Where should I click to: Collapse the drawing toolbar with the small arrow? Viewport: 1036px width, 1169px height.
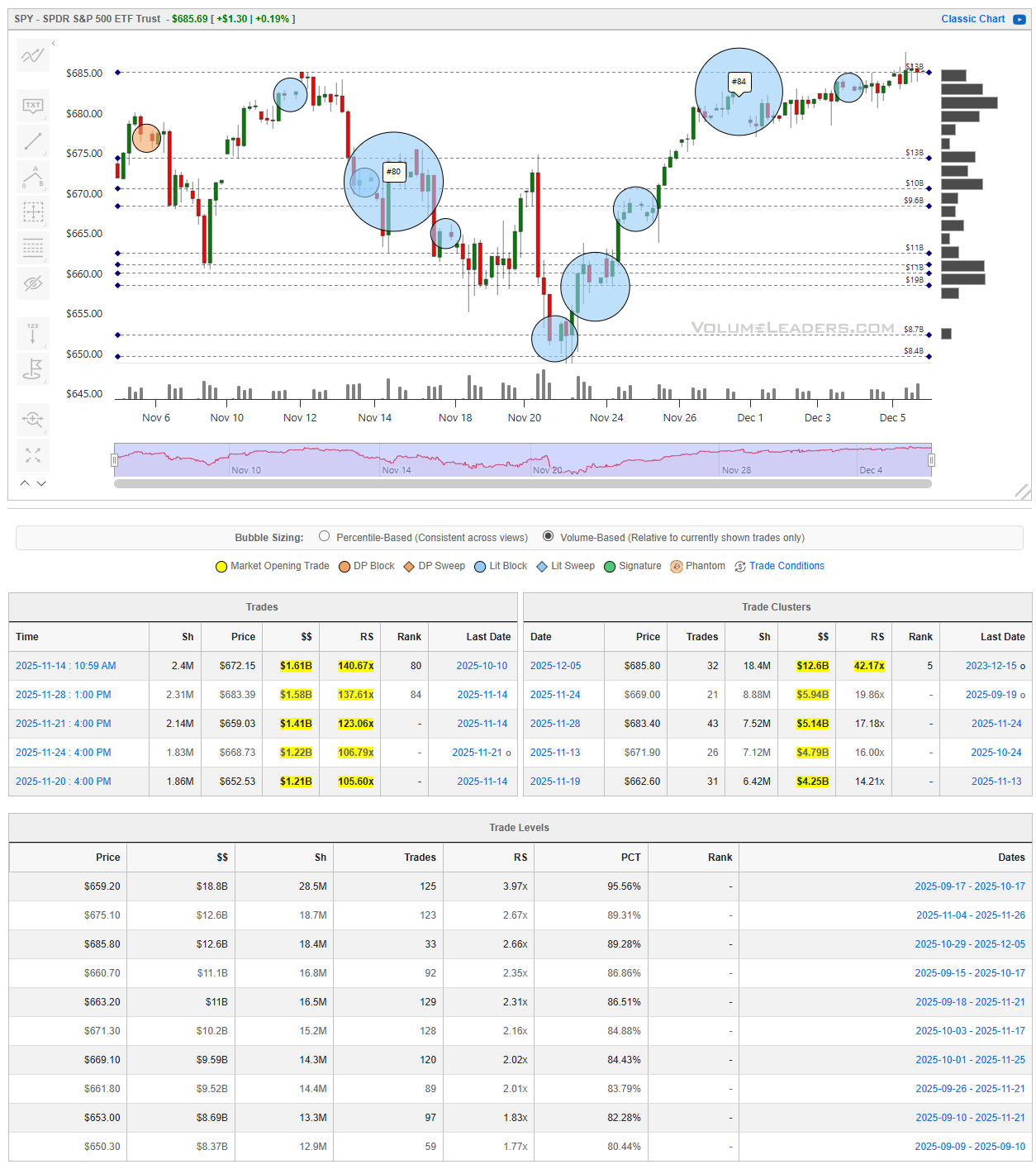54,43
